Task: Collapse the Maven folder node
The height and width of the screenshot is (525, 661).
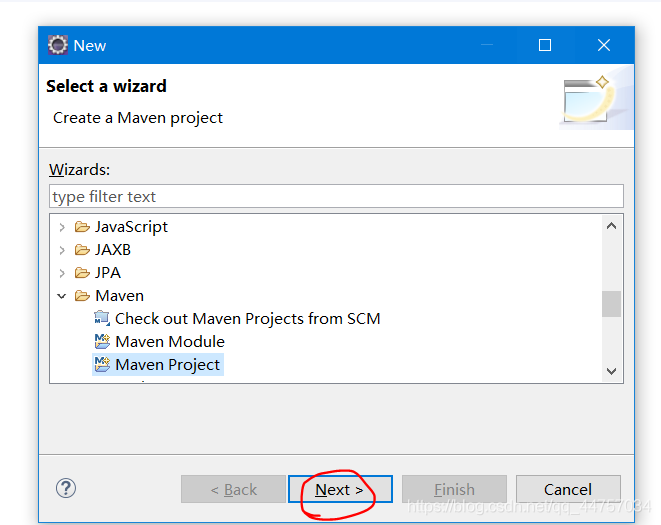Action: coord(62,296)
